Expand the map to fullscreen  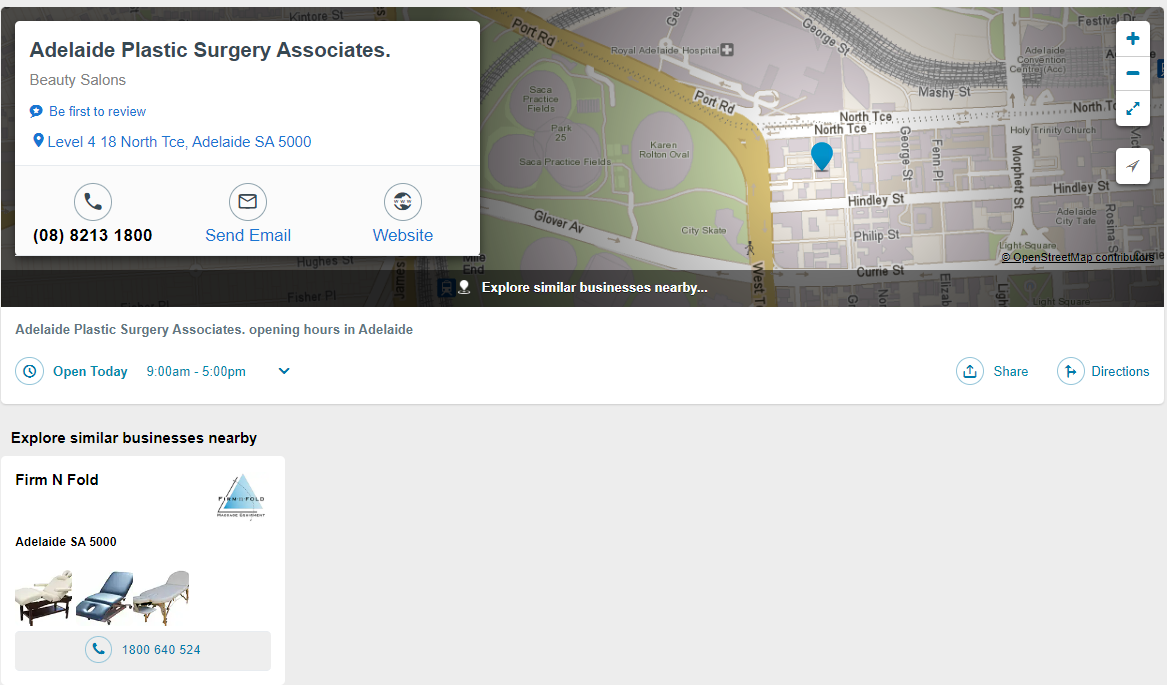tap(1132, 108)
